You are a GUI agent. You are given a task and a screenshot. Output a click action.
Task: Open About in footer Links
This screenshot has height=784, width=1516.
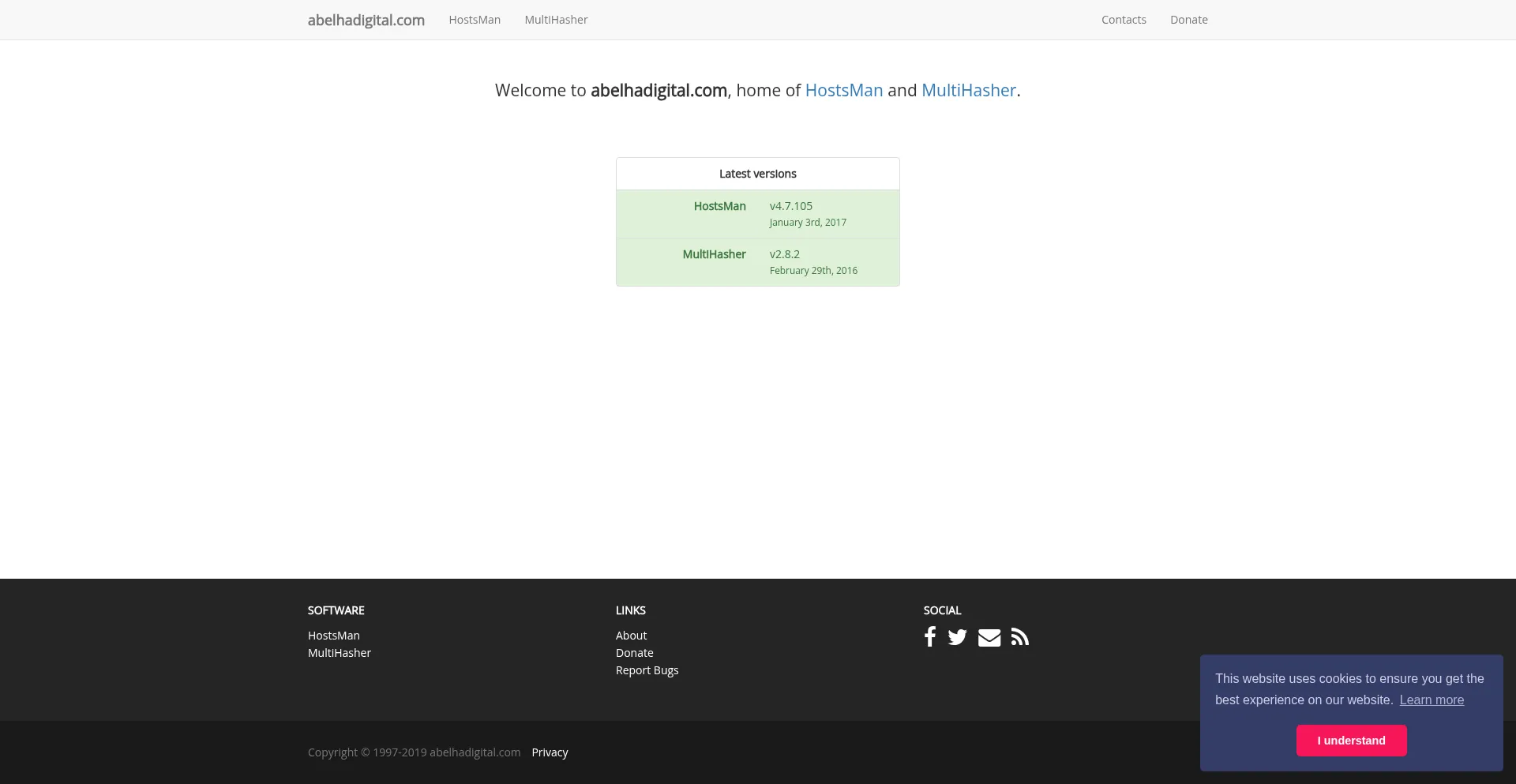pos(631,636)
